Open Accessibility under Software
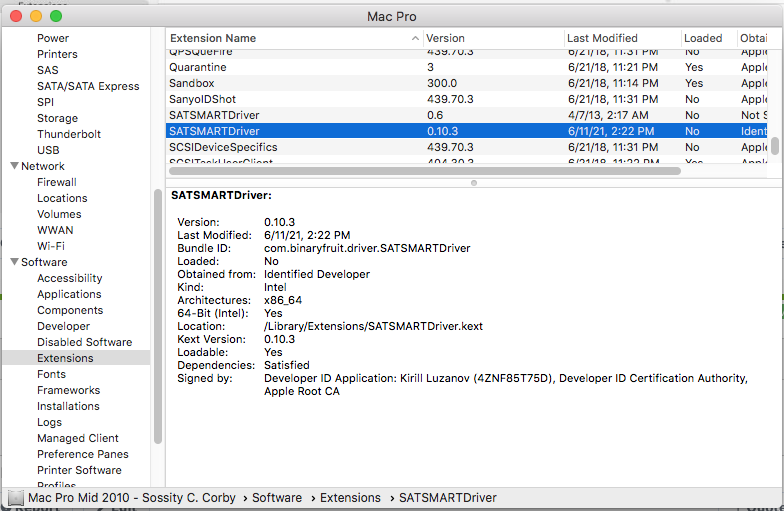This screenshot has height=511, width=784. (70, 278)
